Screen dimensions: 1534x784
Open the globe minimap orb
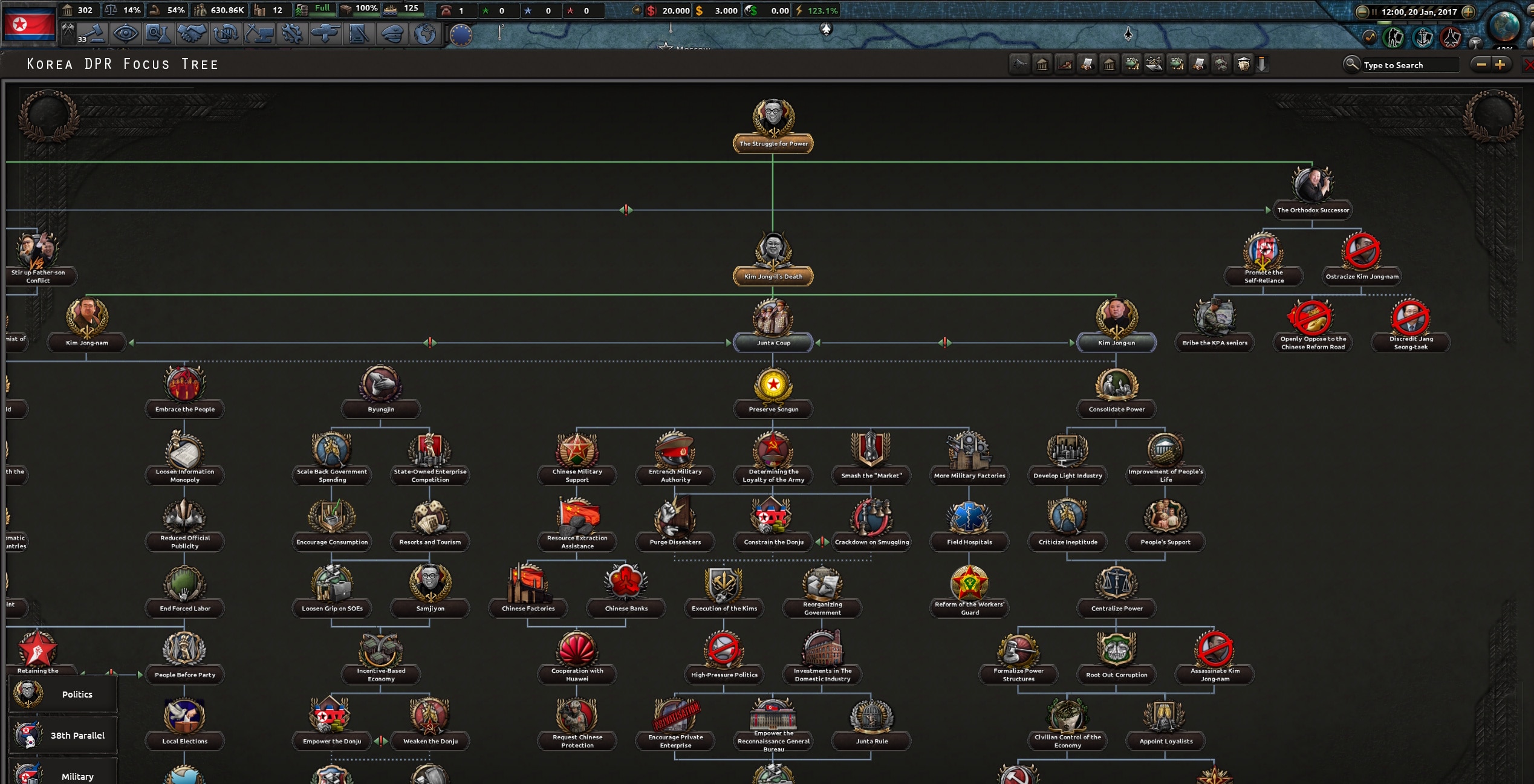[x=1503, y=25]
